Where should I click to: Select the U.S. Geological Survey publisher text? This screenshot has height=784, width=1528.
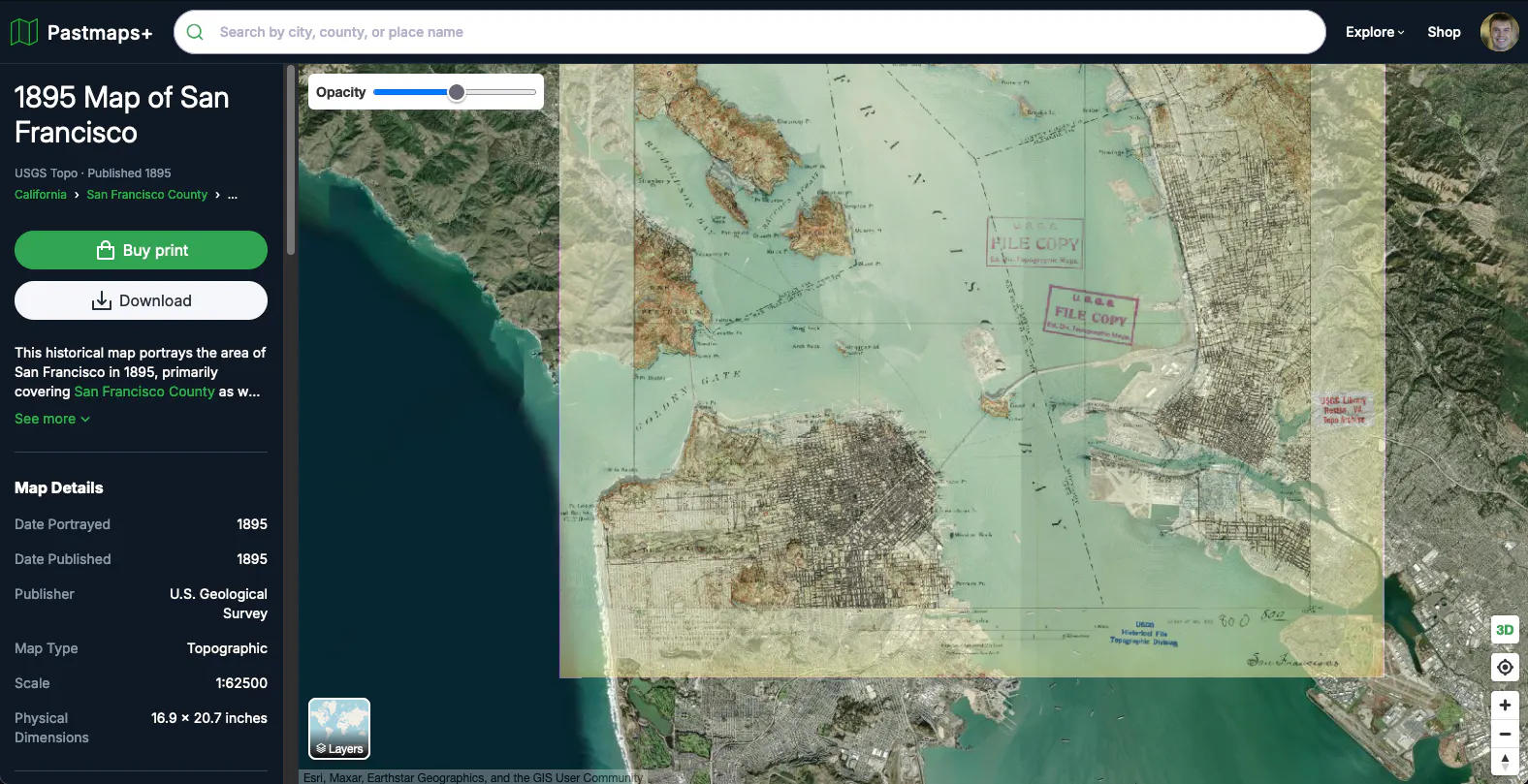pos(218,604)
